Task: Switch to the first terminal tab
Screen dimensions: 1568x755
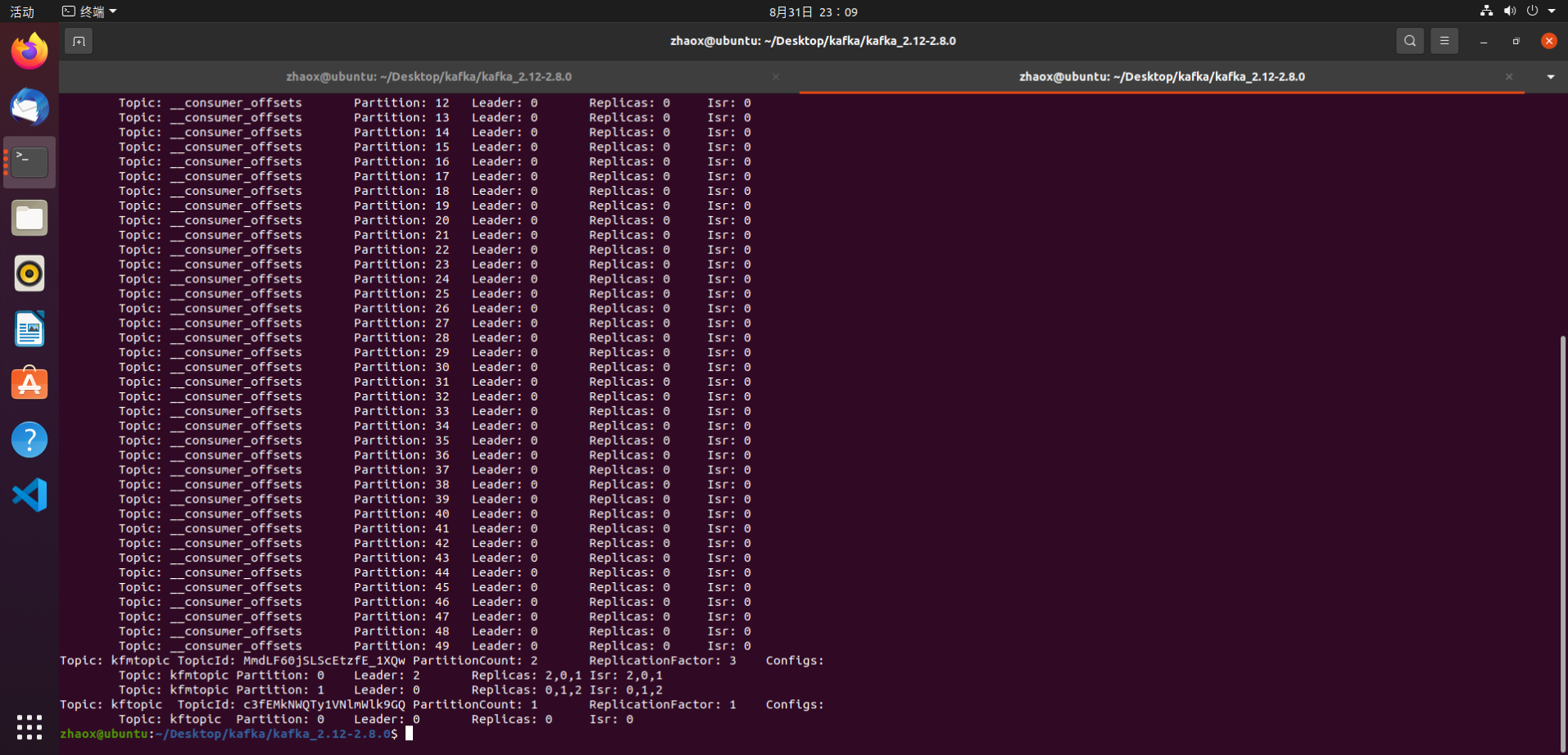Action: point(428,77)
